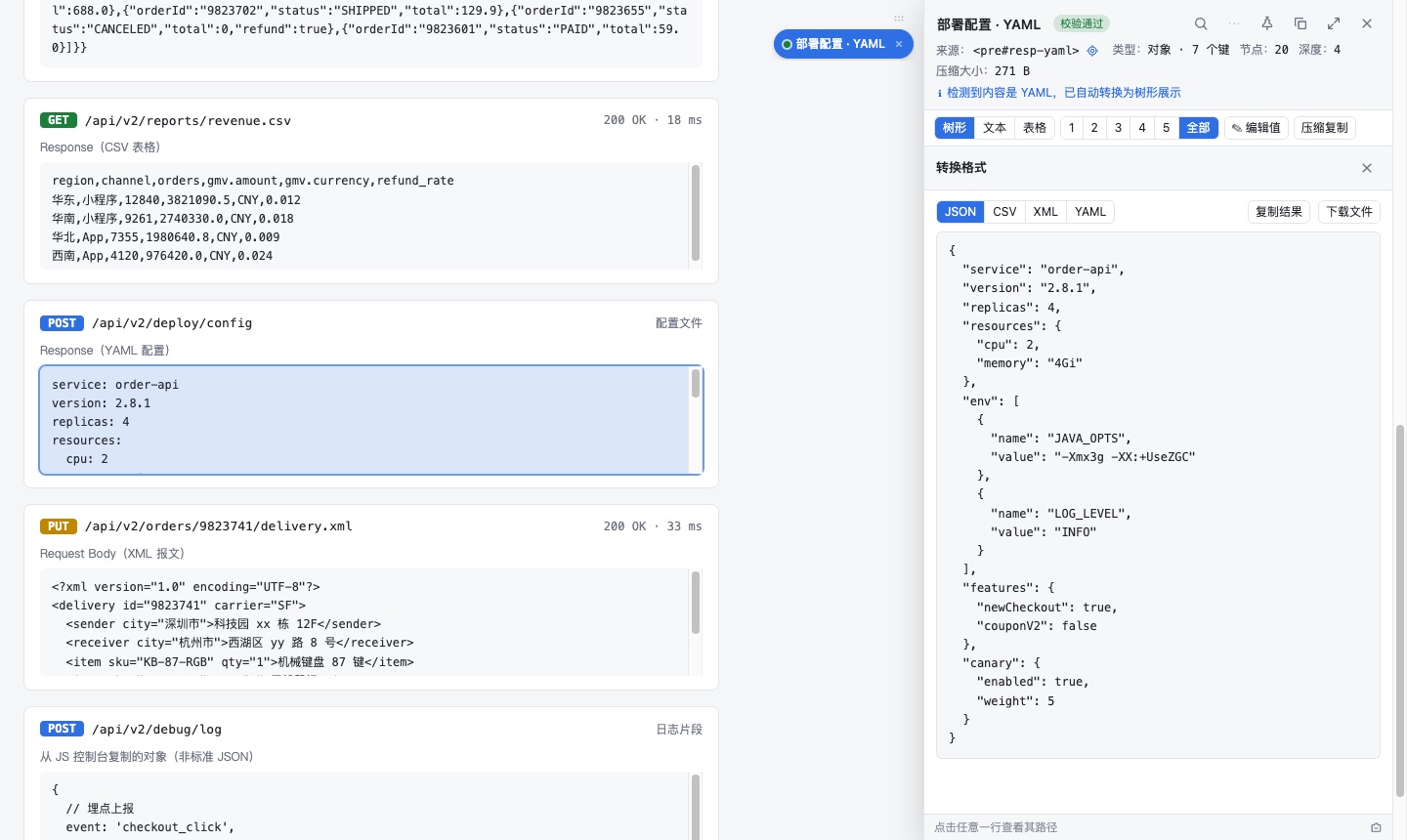Screen dimensions: 1407x840
Task: Set tree expansion depth to 5
Action: click(x=1166, y=128)
